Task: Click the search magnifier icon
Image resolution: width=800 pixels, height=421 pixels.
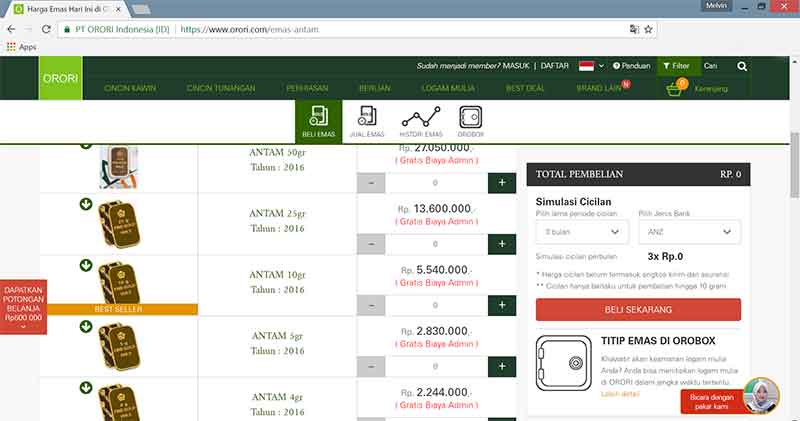Action: (x=742, y=67)
